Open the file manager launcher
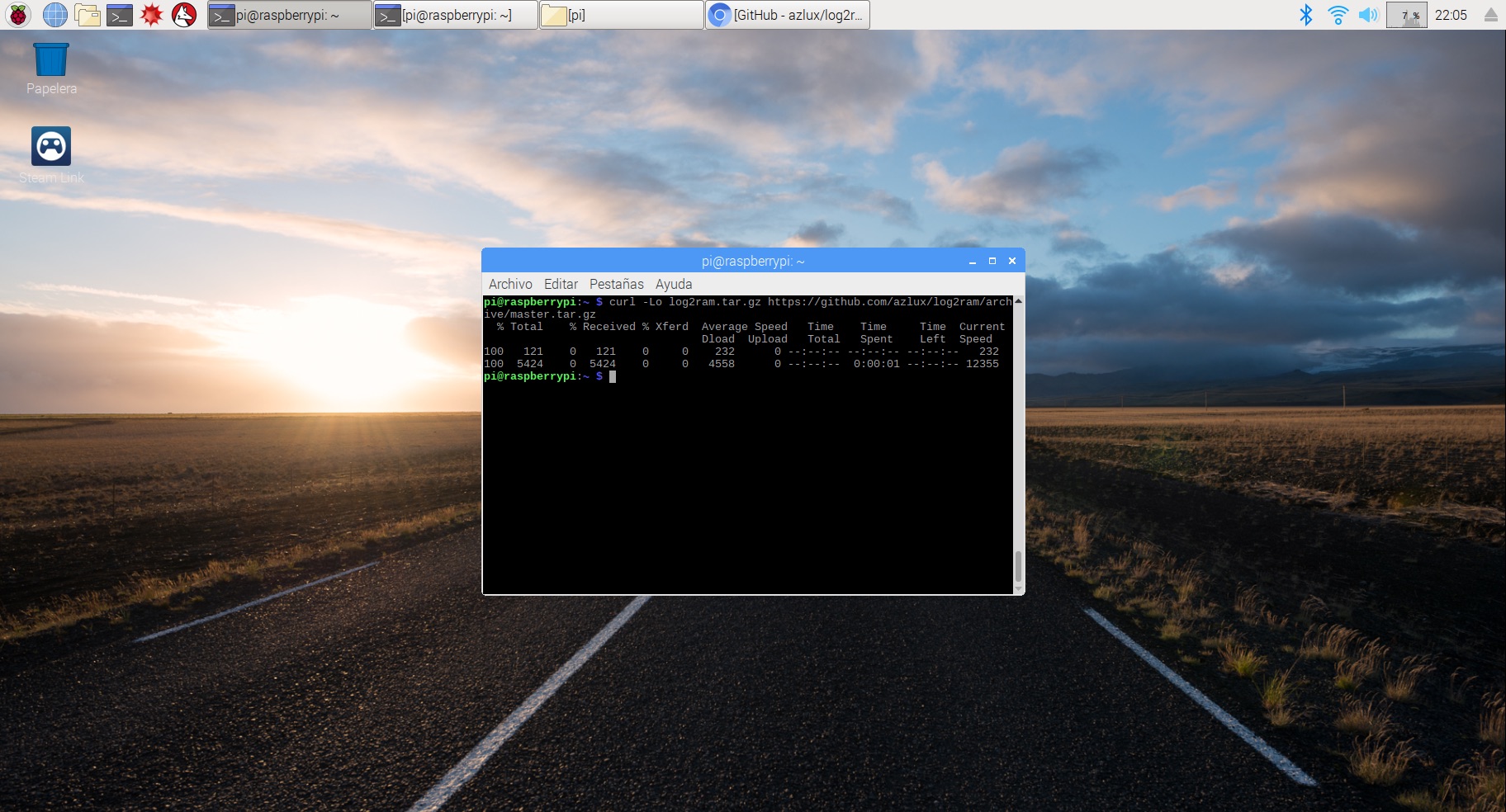 88,15
